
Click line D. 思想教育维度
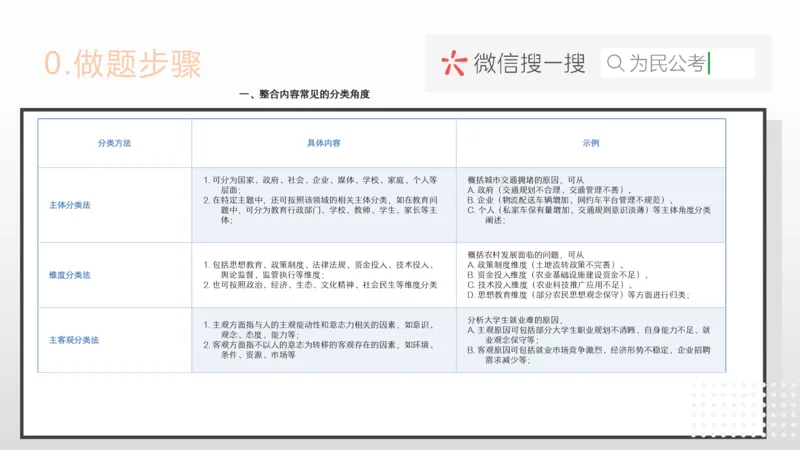pos(579,294)
